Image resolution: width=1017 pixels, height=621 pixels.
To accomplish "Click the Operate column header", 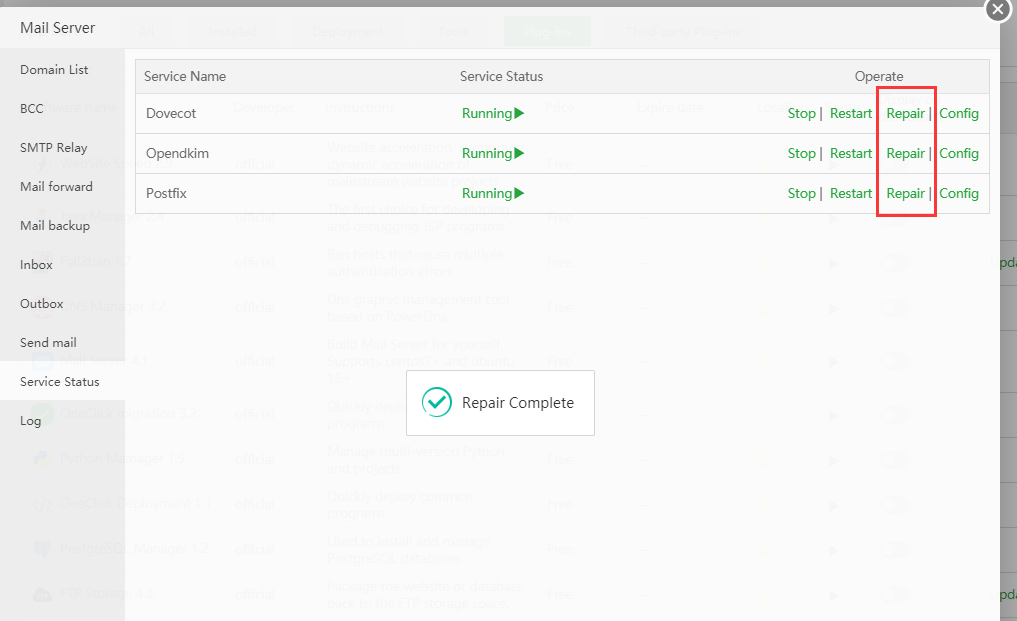I will (879, 76).
